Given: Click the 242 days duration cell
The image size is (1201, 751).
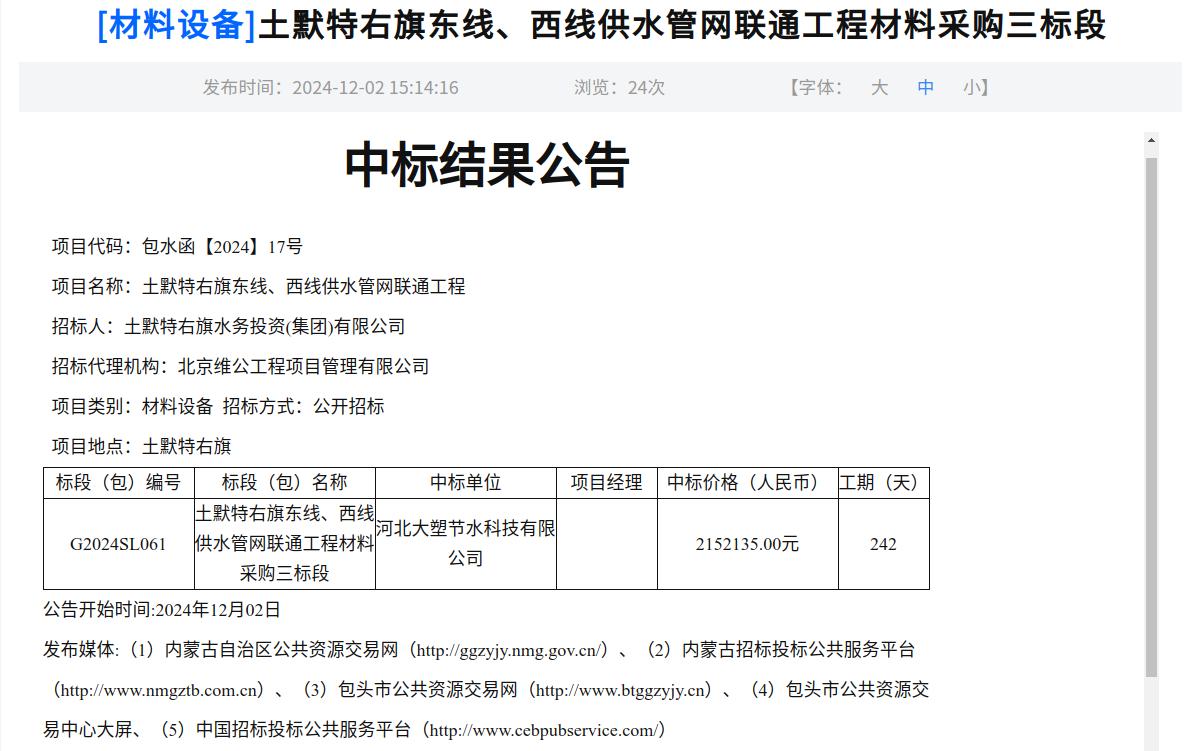Looking at the screenshot, I should (x=883, y=545).
